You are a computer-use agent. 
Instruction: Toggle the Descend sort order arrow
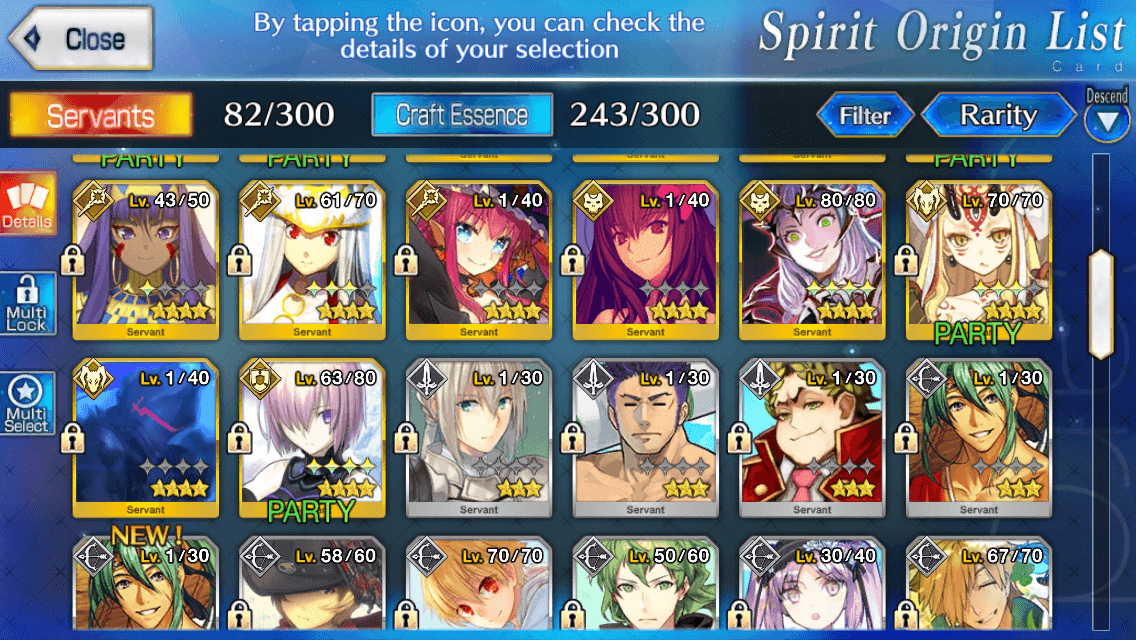coord(1107,115)
